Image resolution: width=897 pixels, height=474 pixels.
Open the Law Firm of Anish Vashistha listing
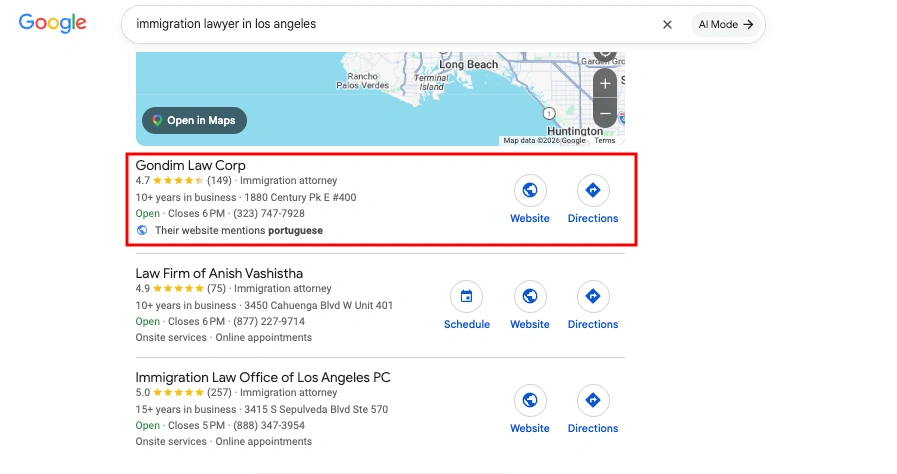pyautogui.click(x=219, y=273)
